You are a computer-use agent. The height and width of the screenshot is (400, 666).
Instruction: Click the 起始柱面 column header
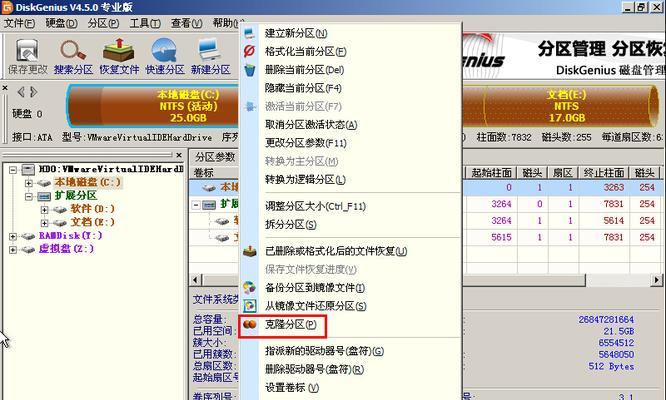click(492, 172)
